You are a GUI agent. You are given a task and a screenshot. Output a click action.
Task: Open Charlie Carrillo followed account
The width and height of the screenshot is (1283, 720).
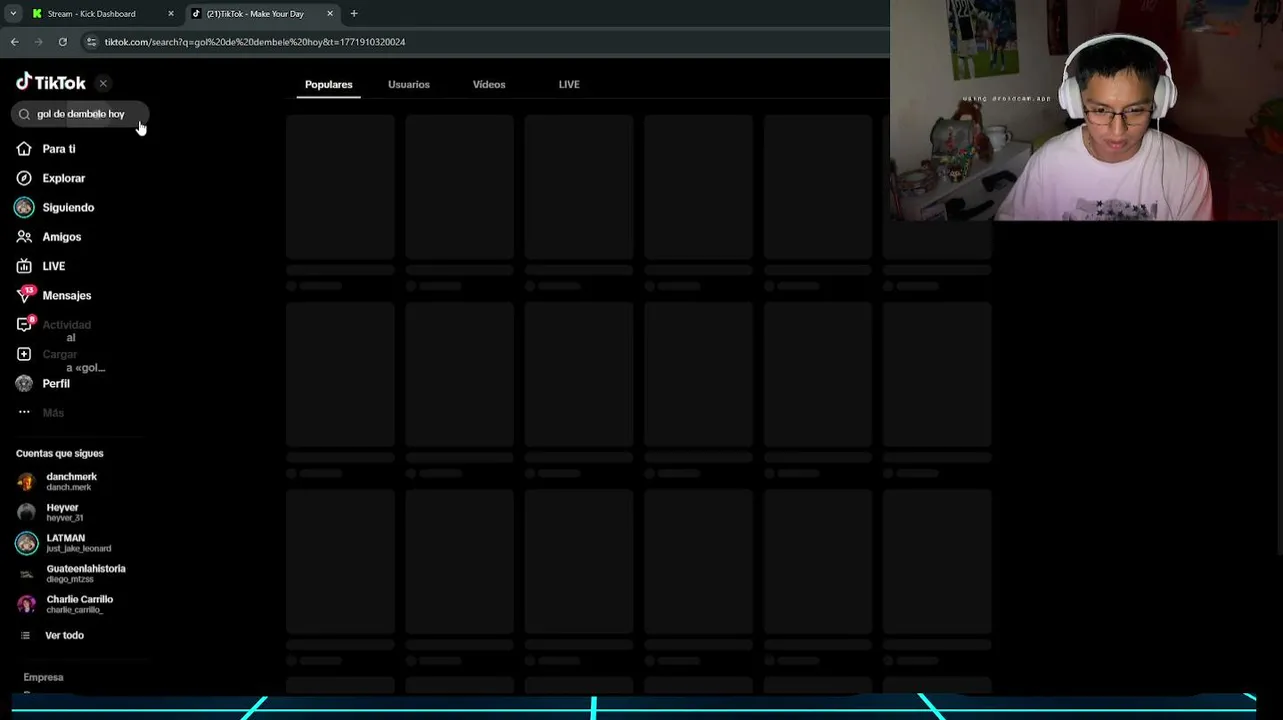click(x=80, y=604)
